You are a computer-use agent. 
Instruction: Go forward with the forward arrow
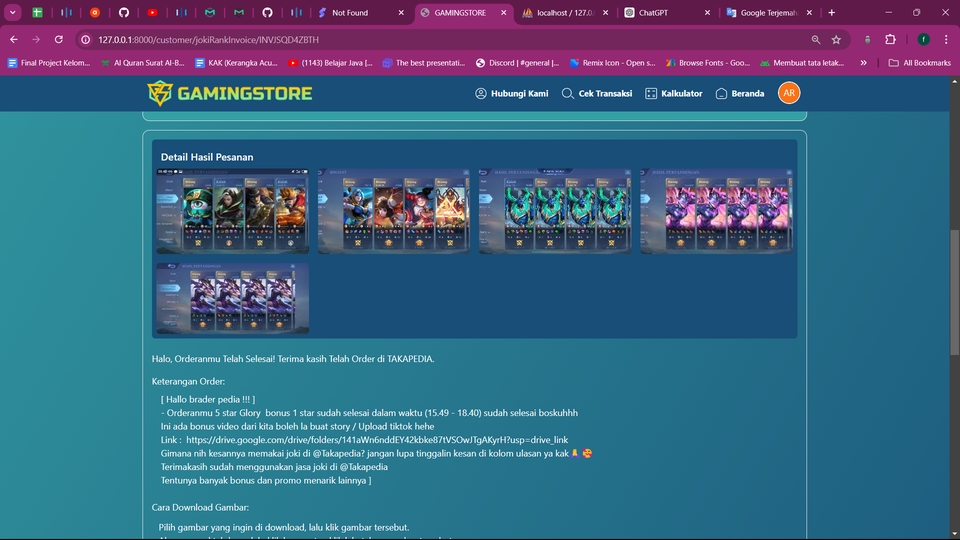point(36,39)
